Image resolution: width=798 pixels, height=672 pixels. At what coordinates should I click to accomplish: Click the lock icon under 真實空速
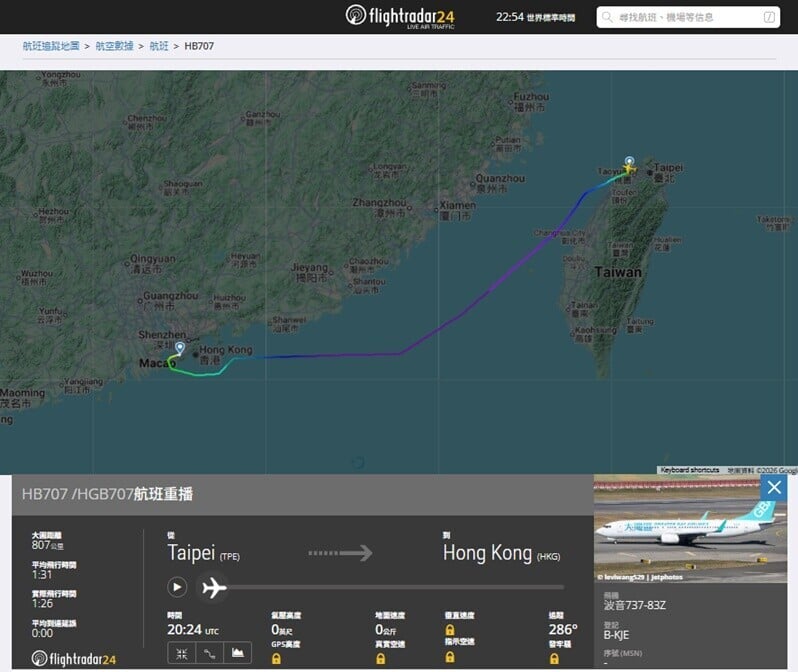point(380,659)
